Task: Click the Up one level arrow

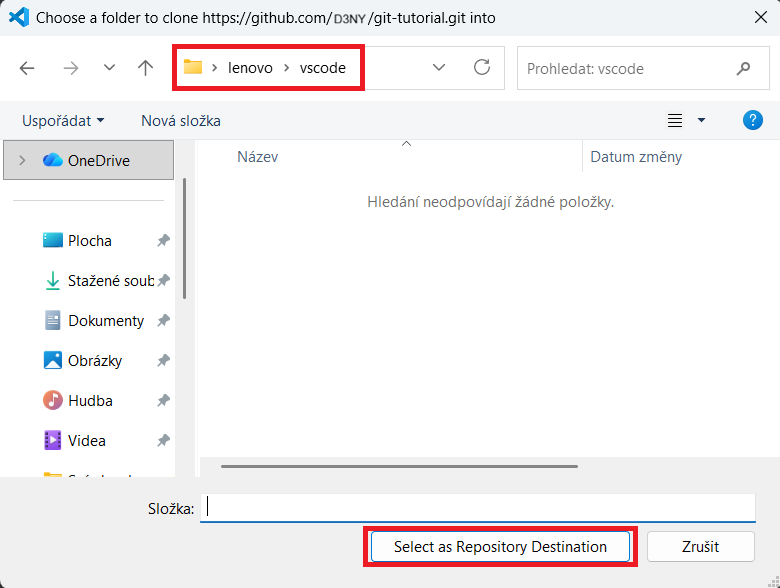Action: [x=146, y=68]
